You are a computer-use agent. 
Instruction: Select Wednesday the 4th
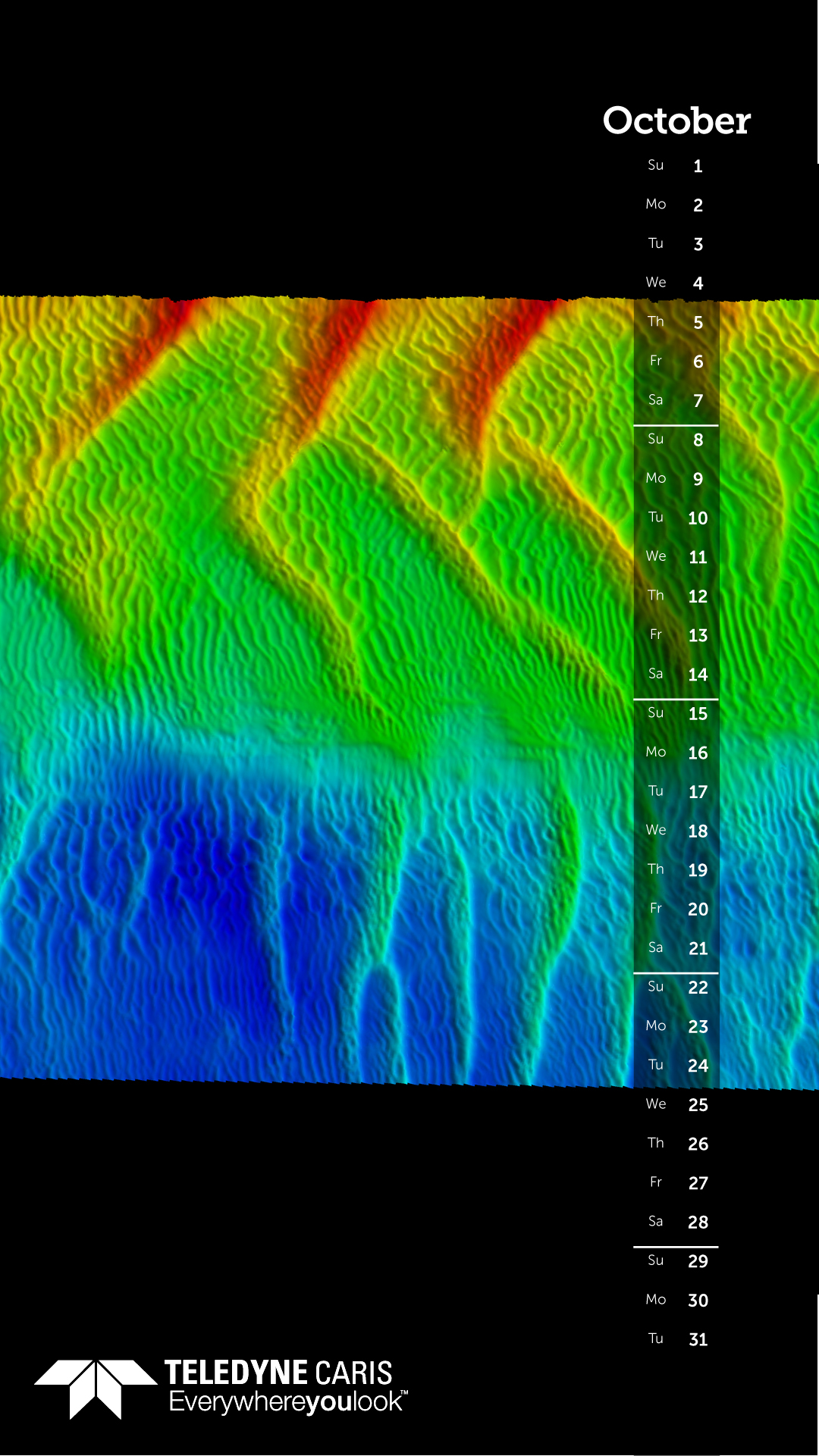[x=698, y=283]
